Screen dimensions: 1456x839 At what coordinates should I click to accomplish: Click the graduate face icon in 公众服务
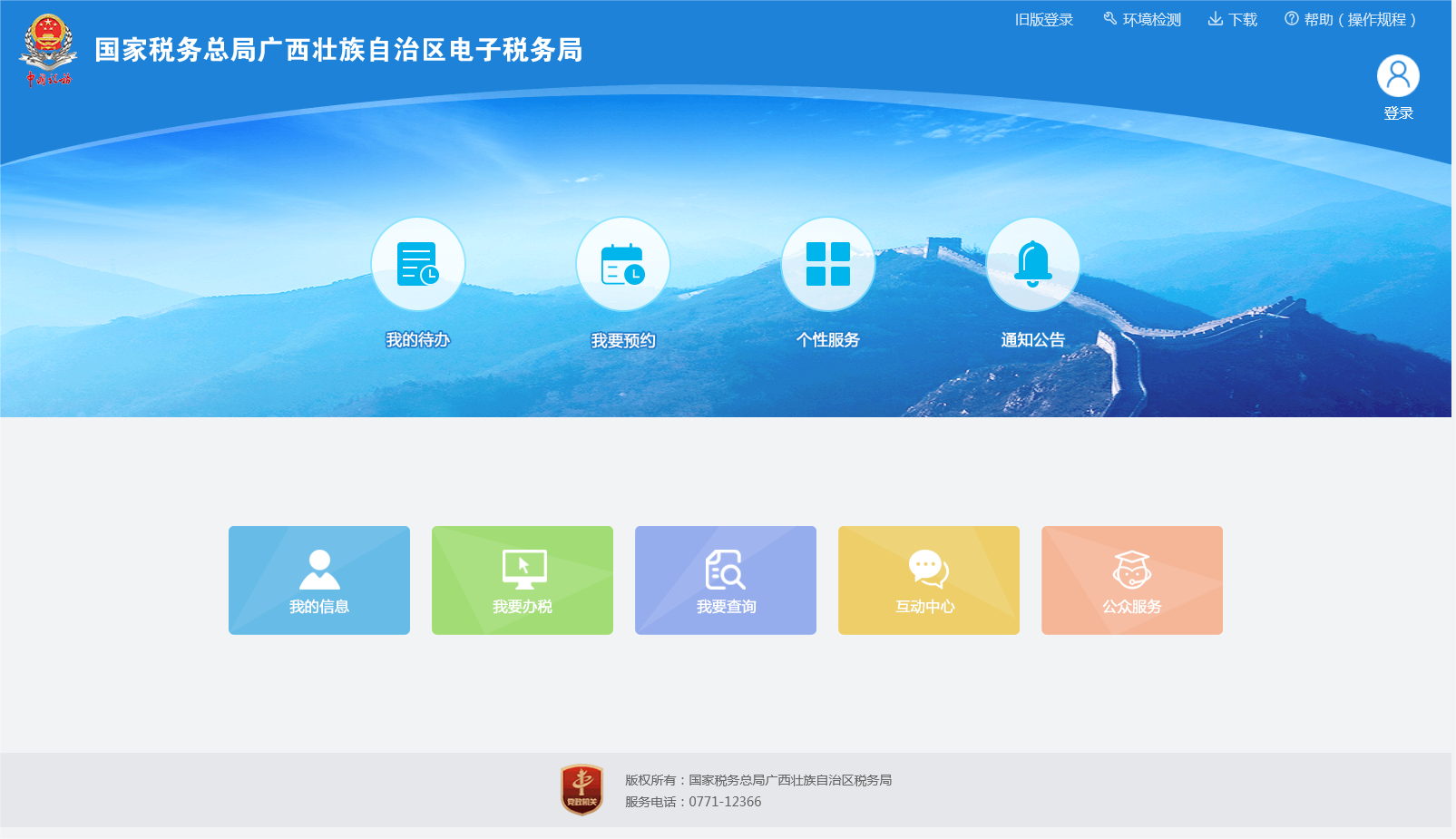1132,570
